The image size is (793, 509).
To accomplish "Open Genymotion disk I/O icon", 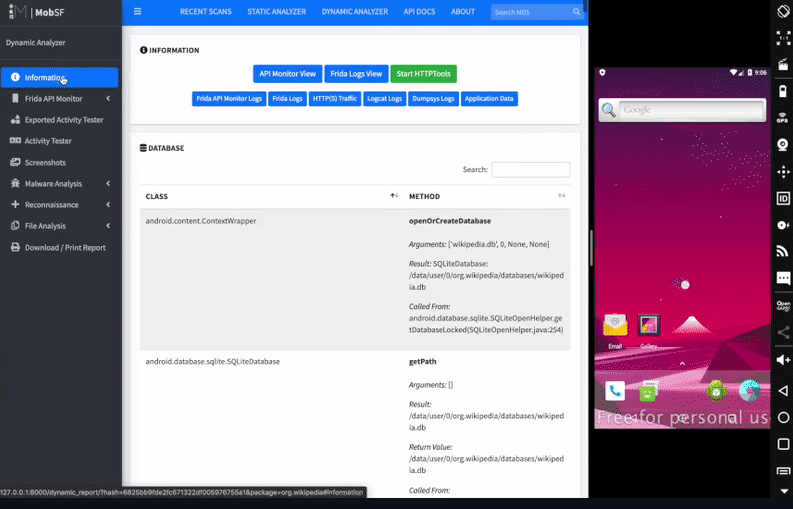I will tap(783, 225).
